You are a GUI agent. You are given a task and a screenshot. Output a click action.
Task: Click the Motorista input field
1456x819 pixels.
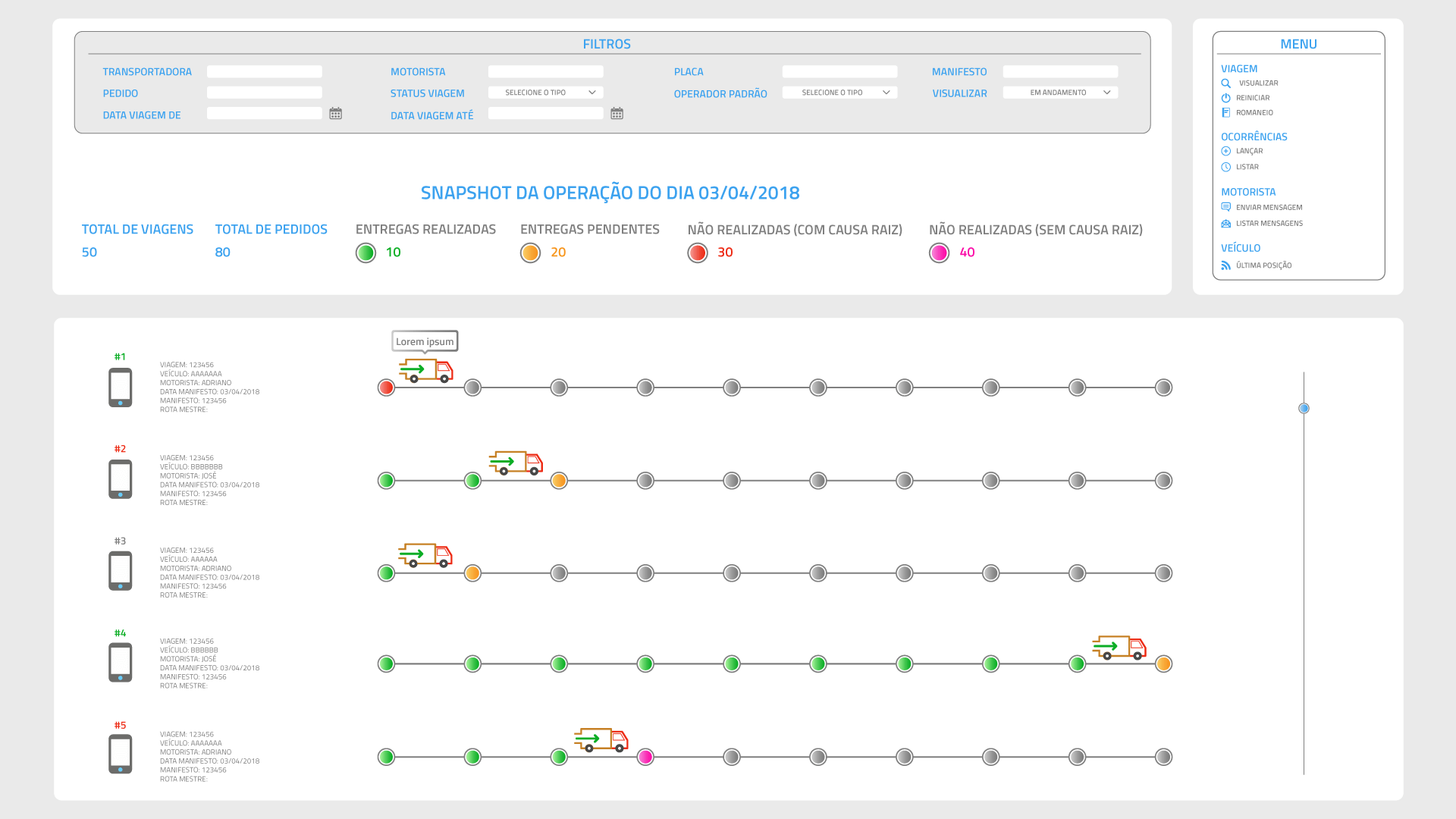click(x=546, y=71)
